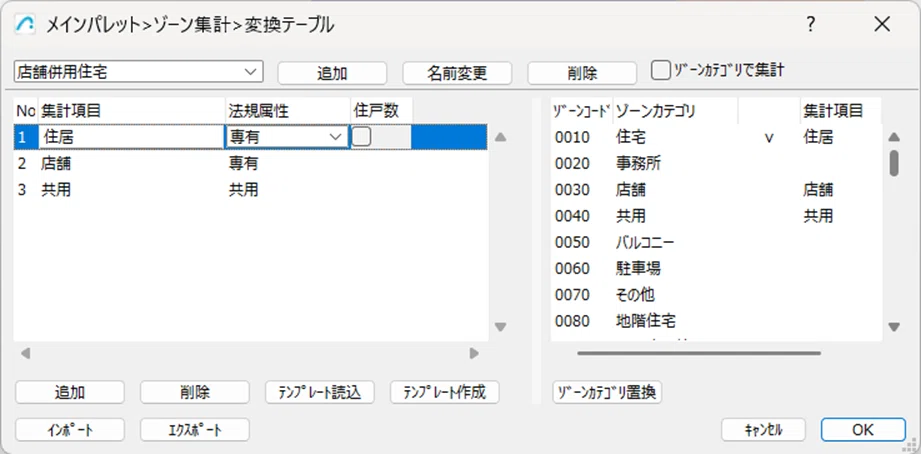Click the エクスポート button
Image resolution: width=921 pixels, height=454 pixels.
pyautogui.click(x=195, y=429)
